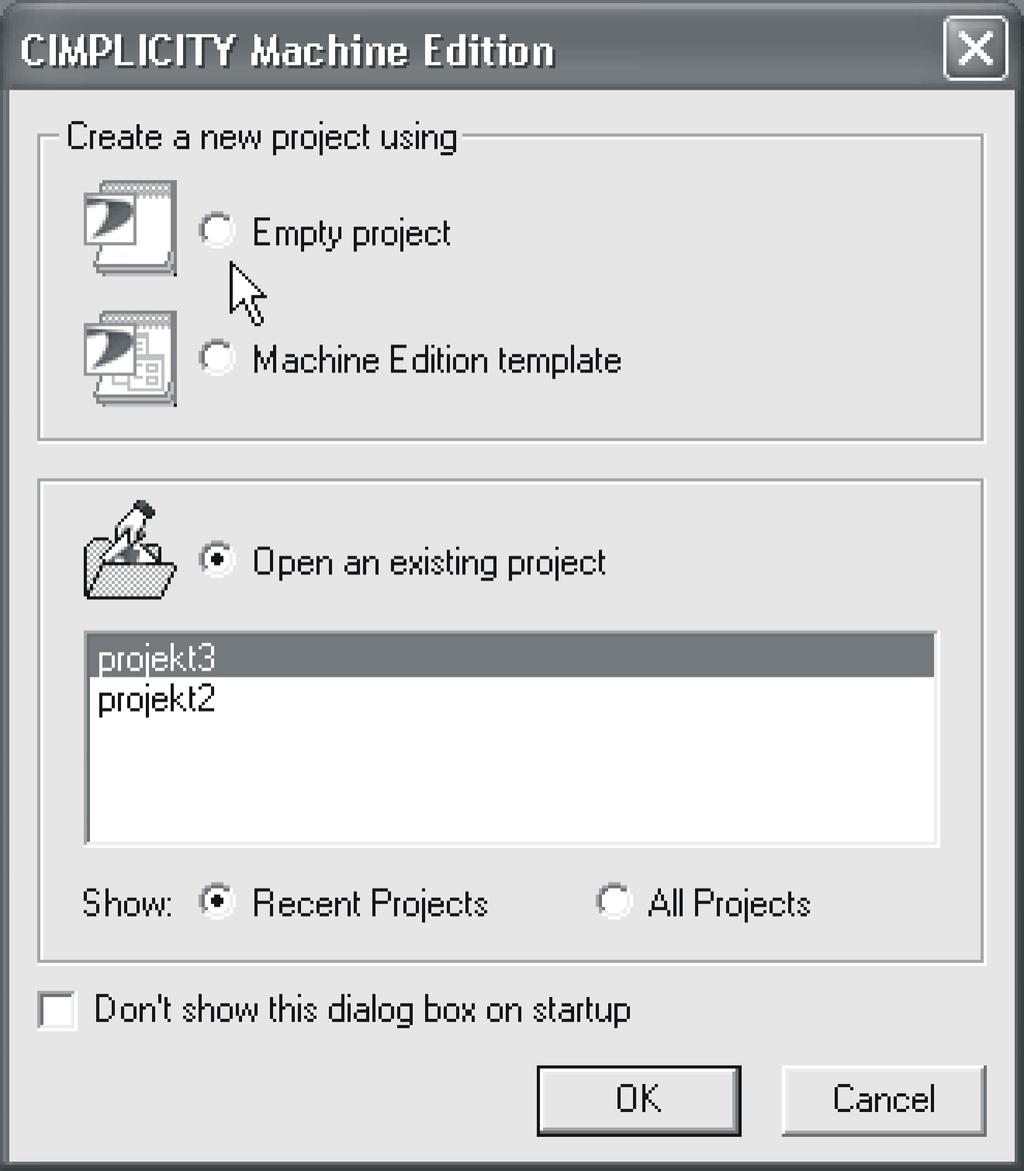Select projekt3 in the project list
This screenshot has width=1024, height=1171.
512,657
